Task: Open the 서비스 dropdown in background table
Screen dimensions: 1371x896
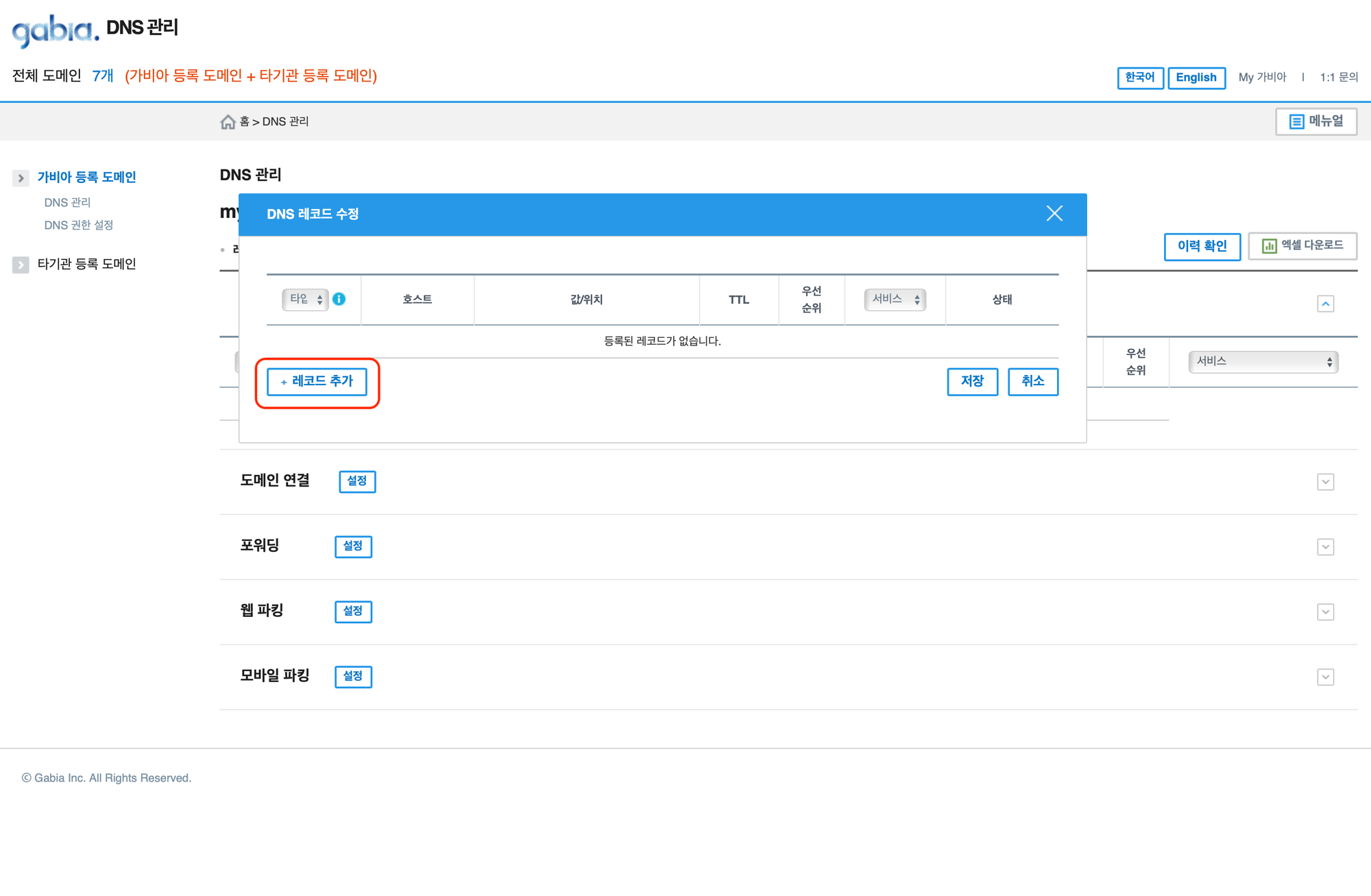Action: [x=1263, y=361]
